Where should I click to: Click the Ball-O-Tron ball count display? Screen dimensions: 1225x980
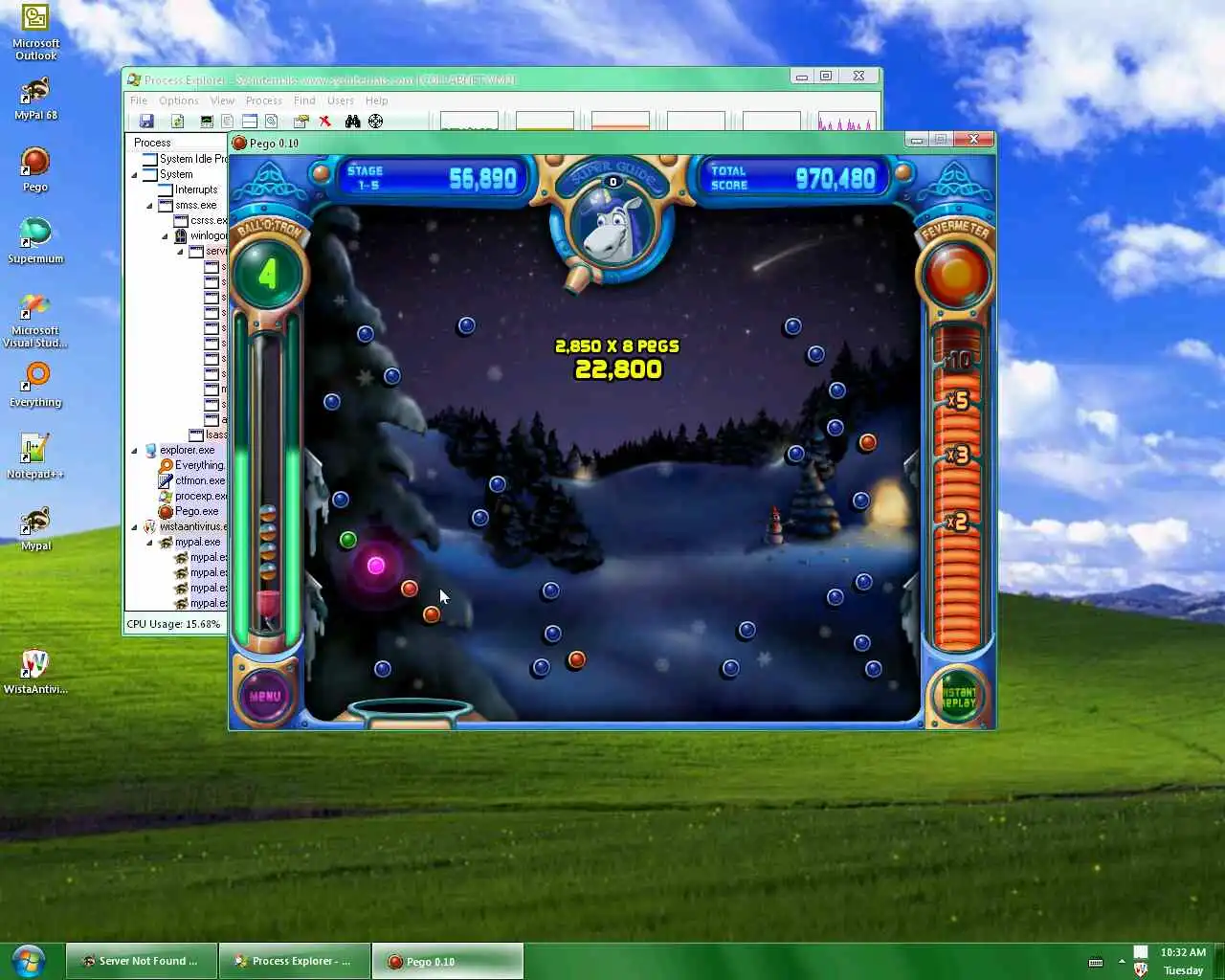(268, 275)
